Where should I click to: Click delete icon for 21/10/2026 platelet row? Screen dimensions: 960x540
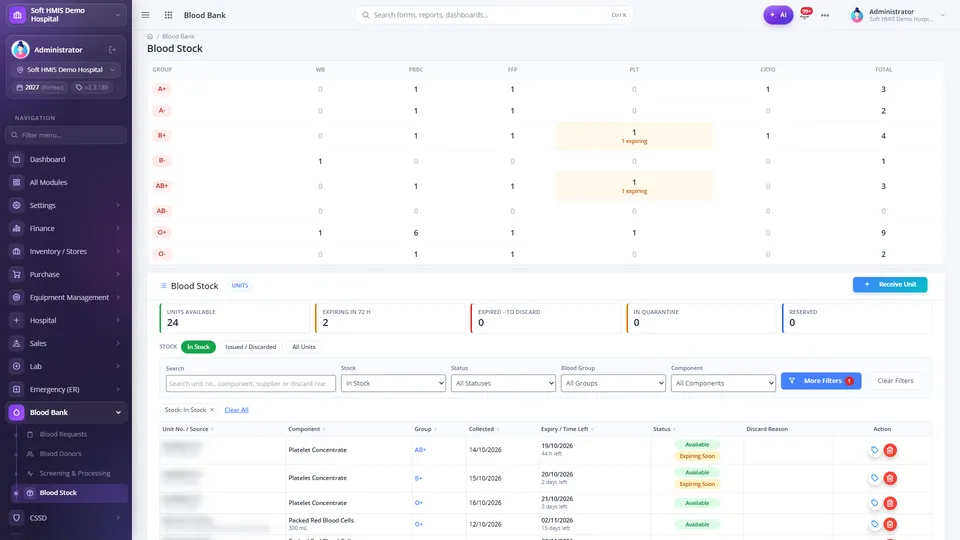click(x=890, y=503)
